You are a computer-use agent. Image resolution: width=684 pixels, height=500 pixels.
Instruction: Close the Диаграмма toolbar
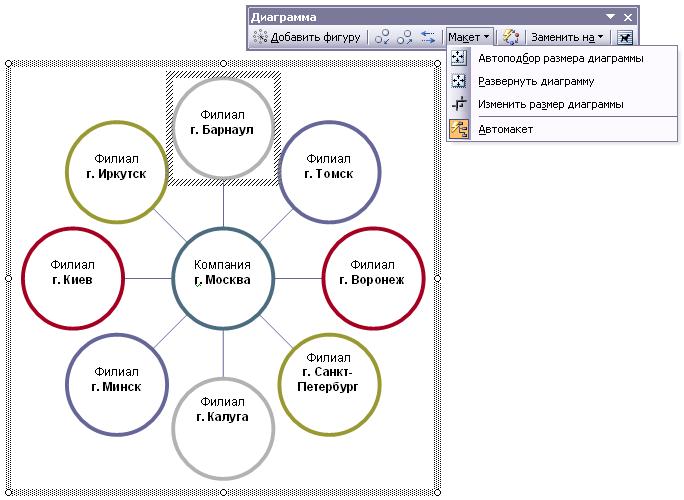[x=628, y=17]
